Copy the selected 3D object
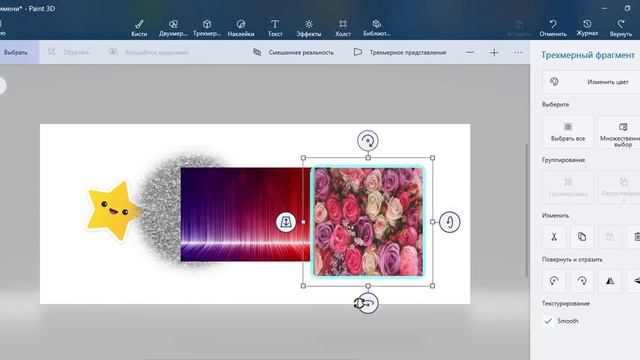Screen dimensions: 640x360 coord(582,237)
